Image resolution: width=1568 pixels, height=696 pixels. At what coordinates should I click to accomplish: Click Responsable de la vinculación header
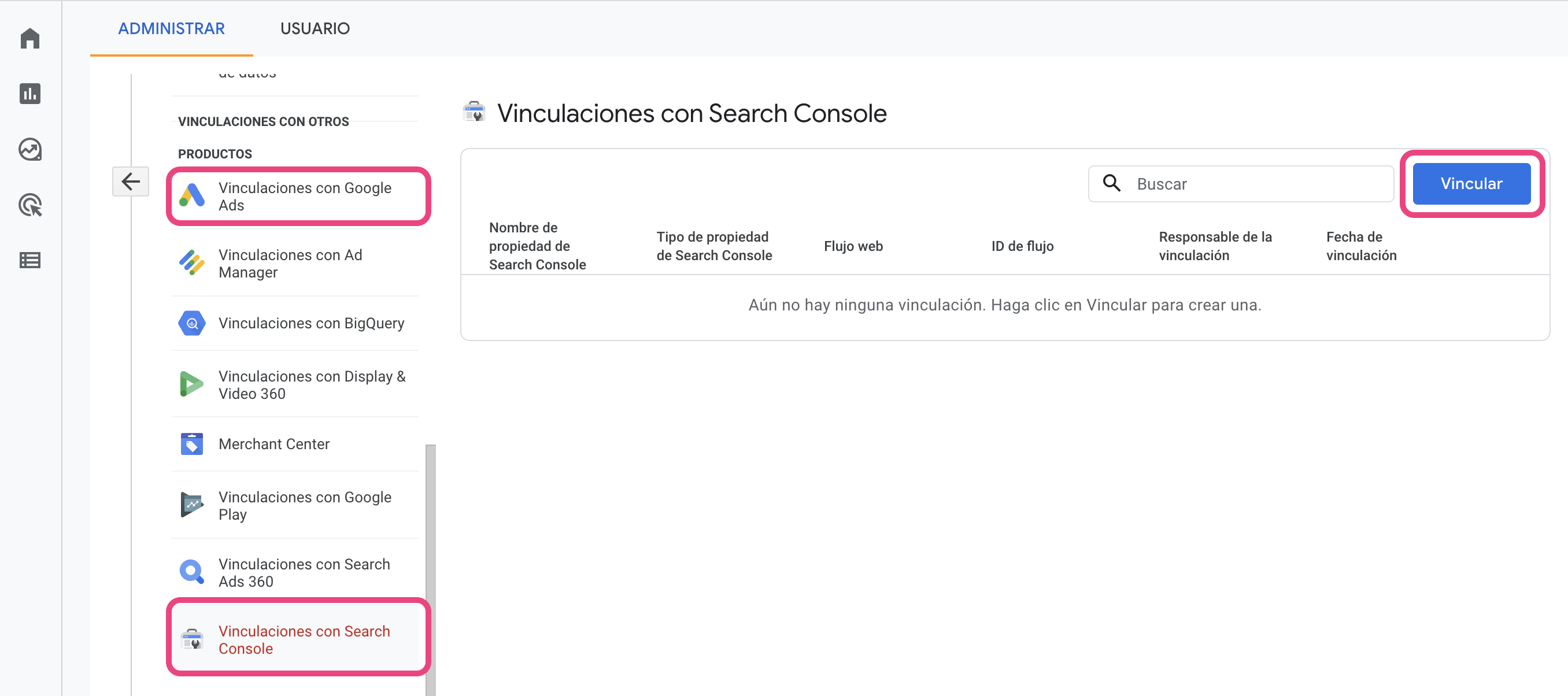pos(1215,246)
